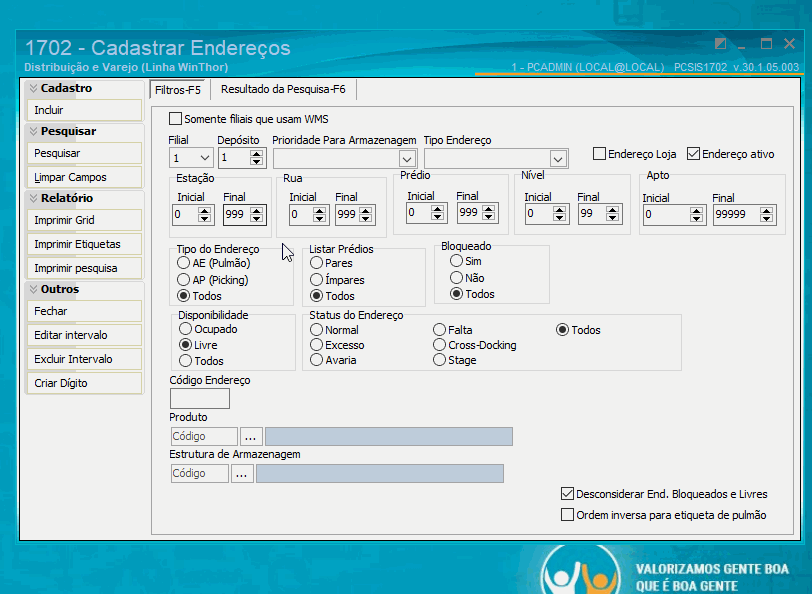Viewport: 812px width, 594px height.
Task: Clear fields with Limpar Campos
Action: [84, 177]
